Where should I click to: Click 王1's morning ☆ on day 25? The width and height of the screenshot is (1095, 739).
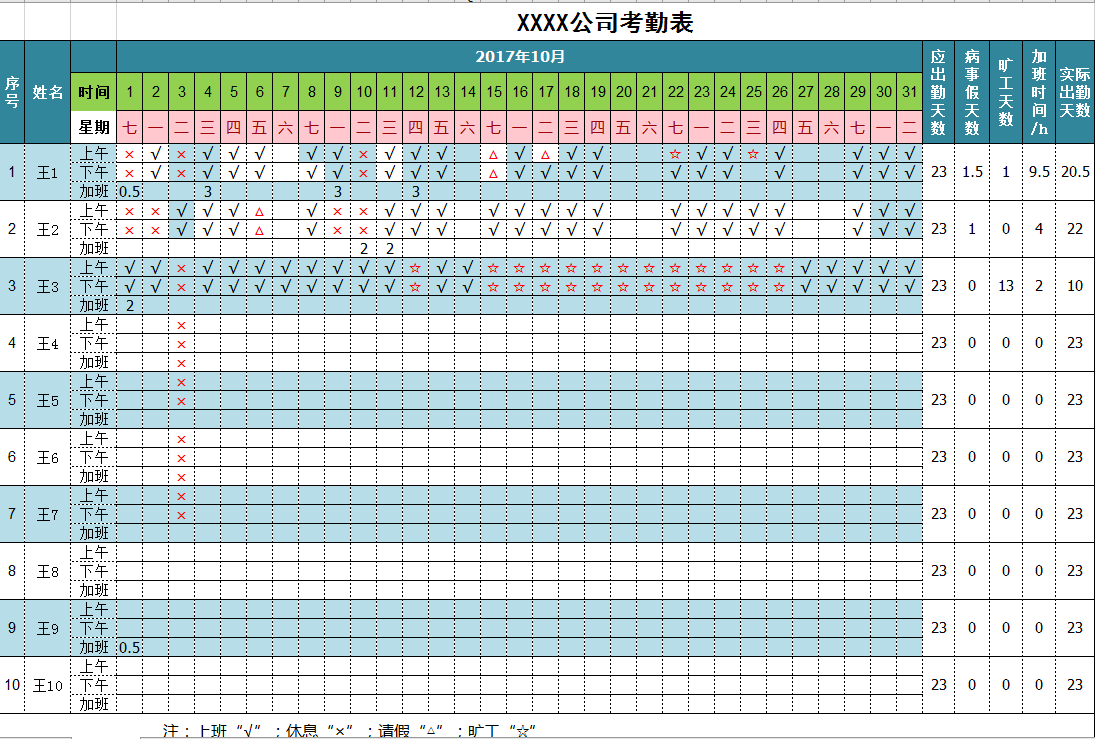(754, 154)
